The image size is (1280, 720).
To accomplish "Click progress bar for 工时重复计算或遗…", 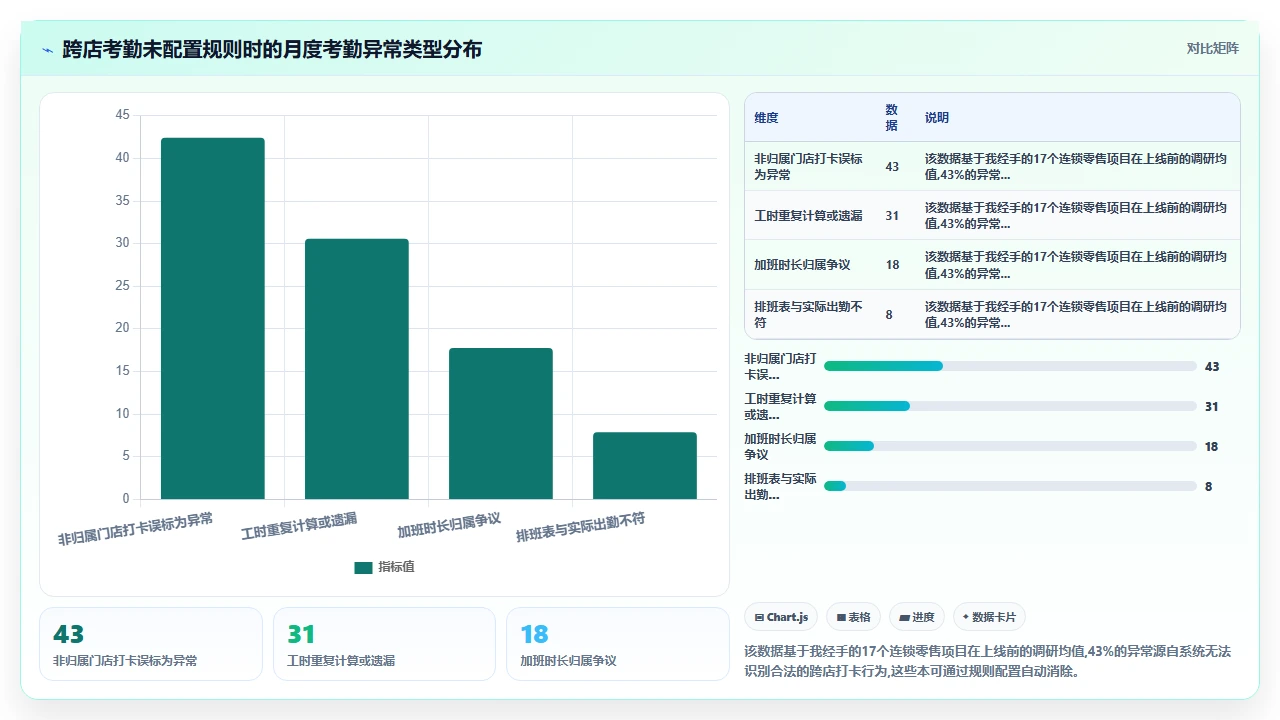I will (x=1010, y=406).
